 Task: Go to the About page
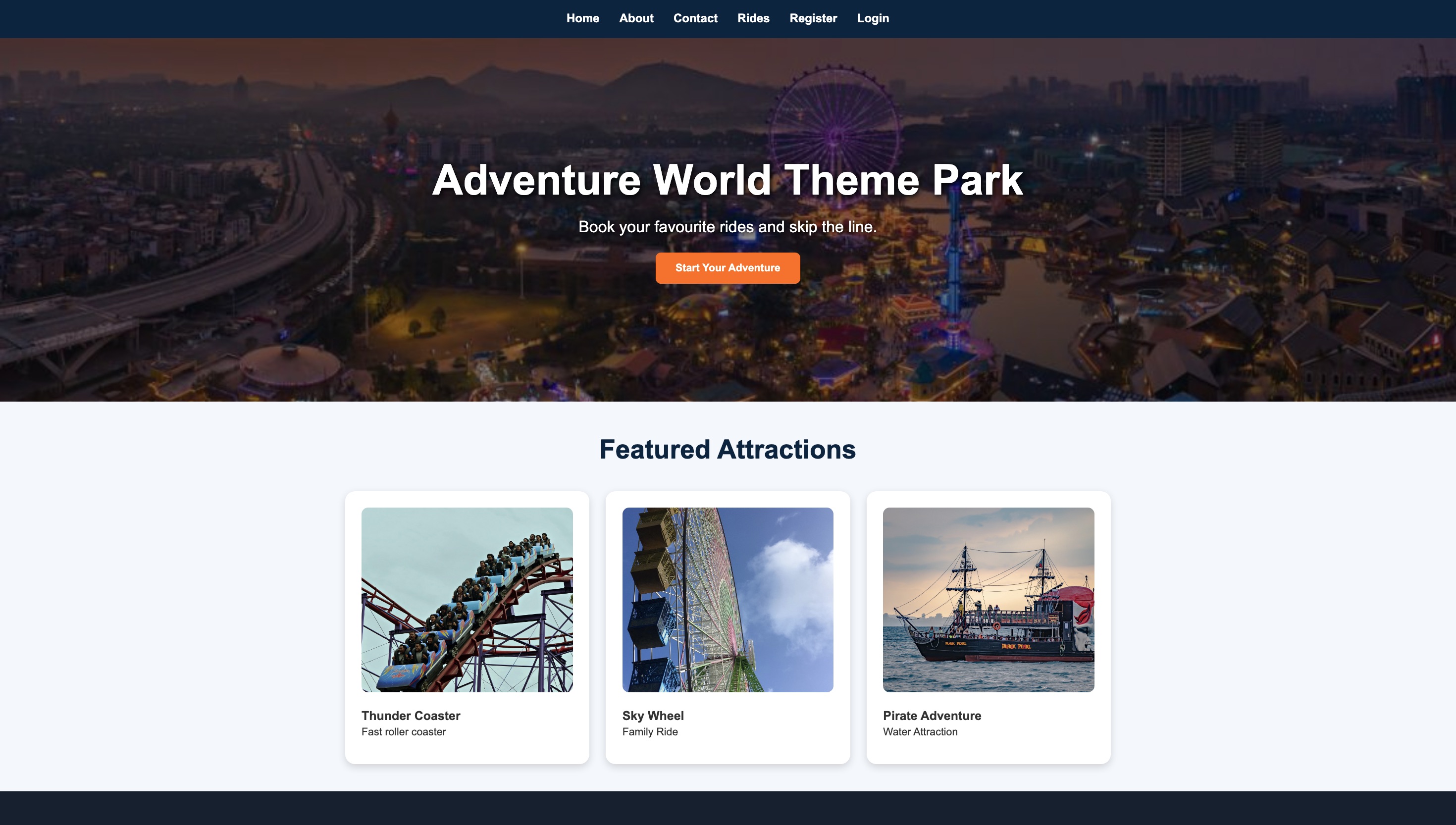tap(636, 18)
